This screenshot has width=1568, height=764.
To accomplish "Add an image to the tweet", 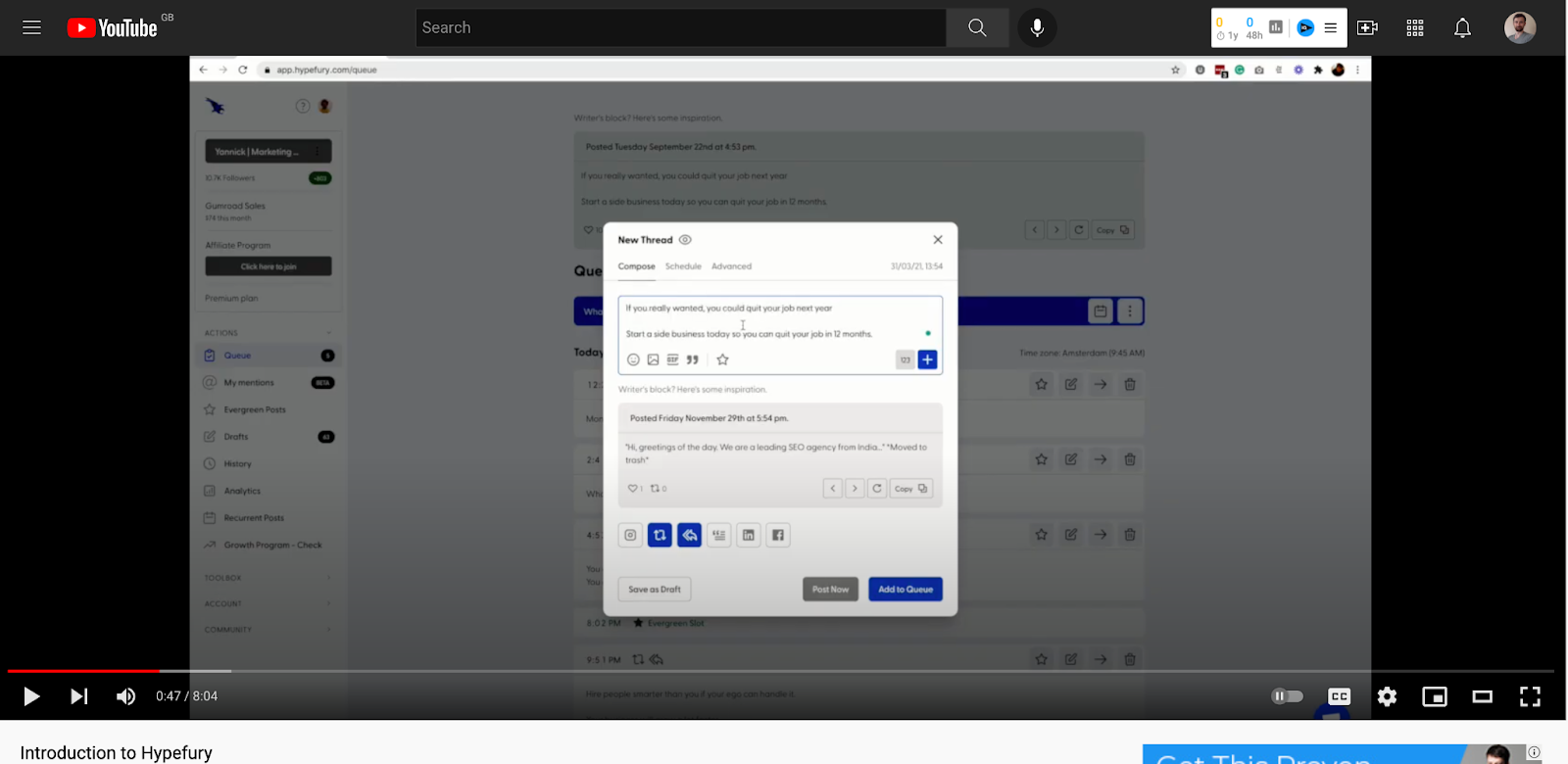I will point(653,359).
